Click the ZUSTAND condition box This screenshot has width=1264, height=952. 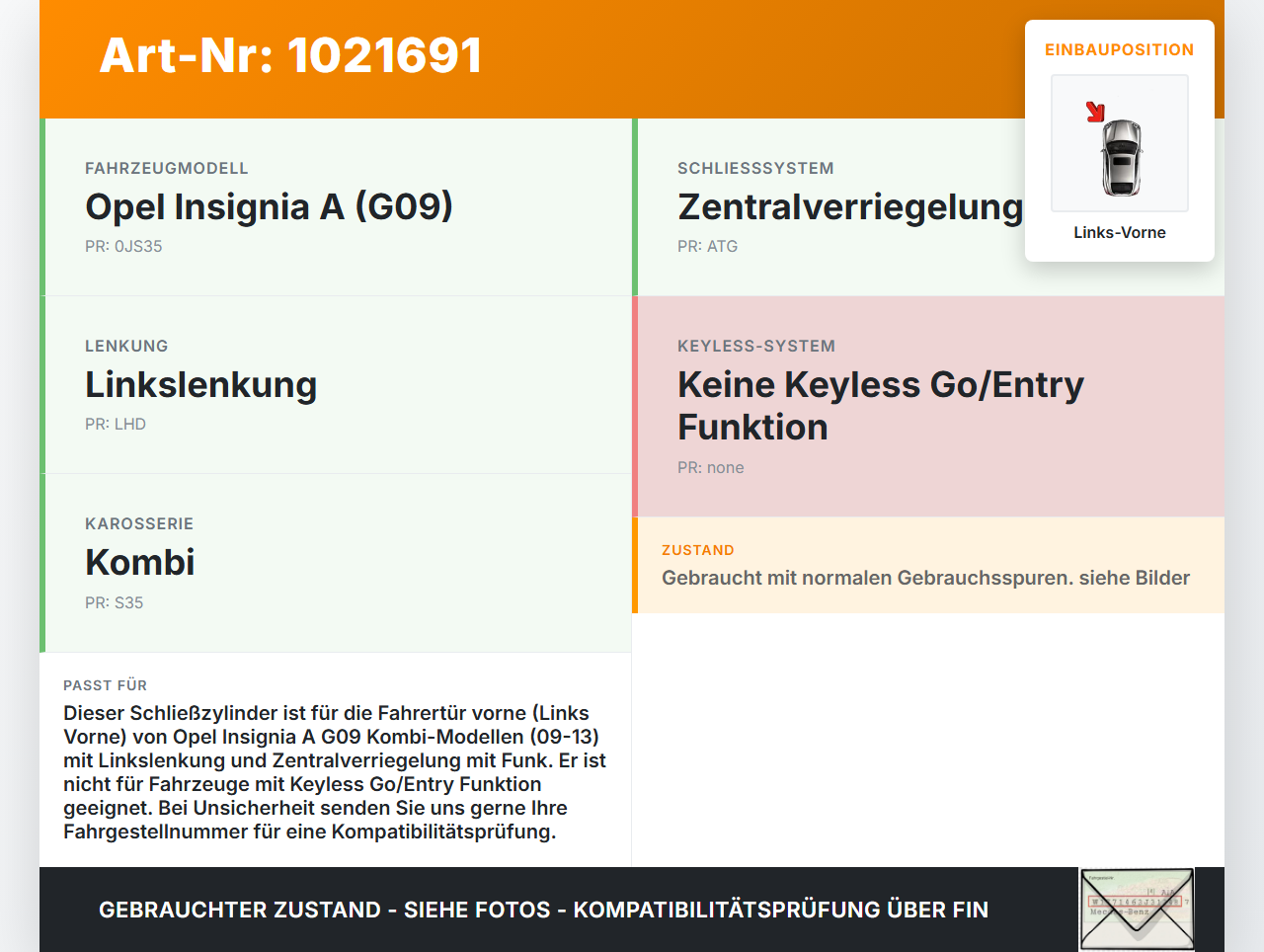tap(928, 565)
